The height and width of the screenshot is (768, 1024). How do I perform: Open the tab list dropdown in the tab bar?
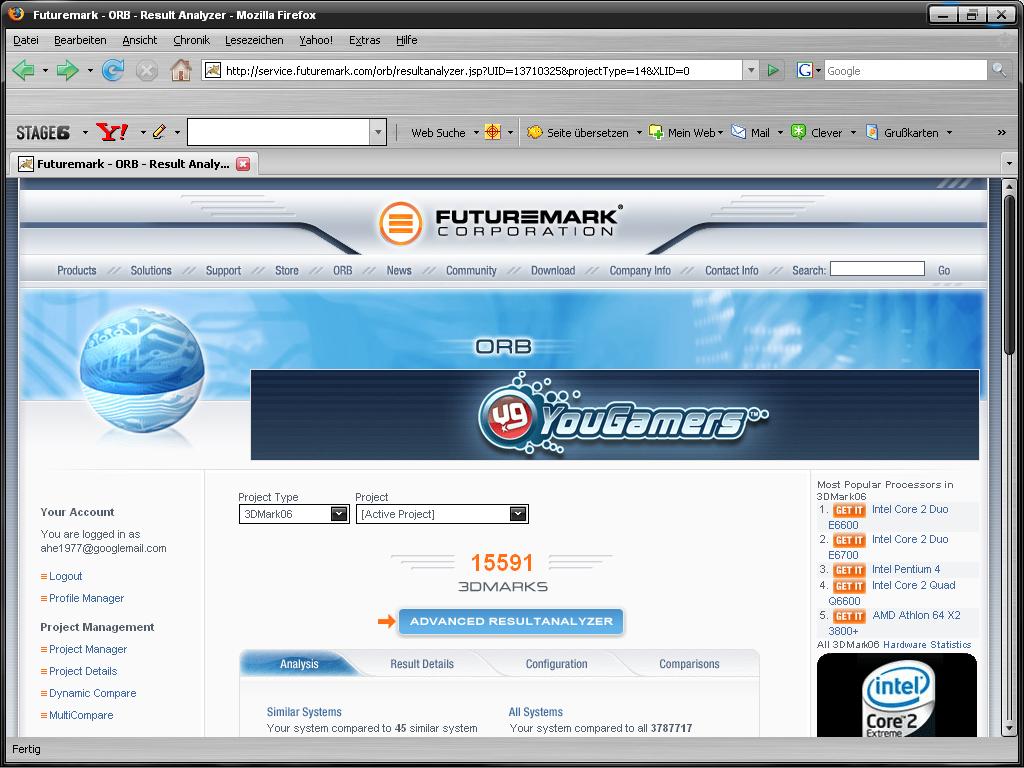[x=1009, y=164]
